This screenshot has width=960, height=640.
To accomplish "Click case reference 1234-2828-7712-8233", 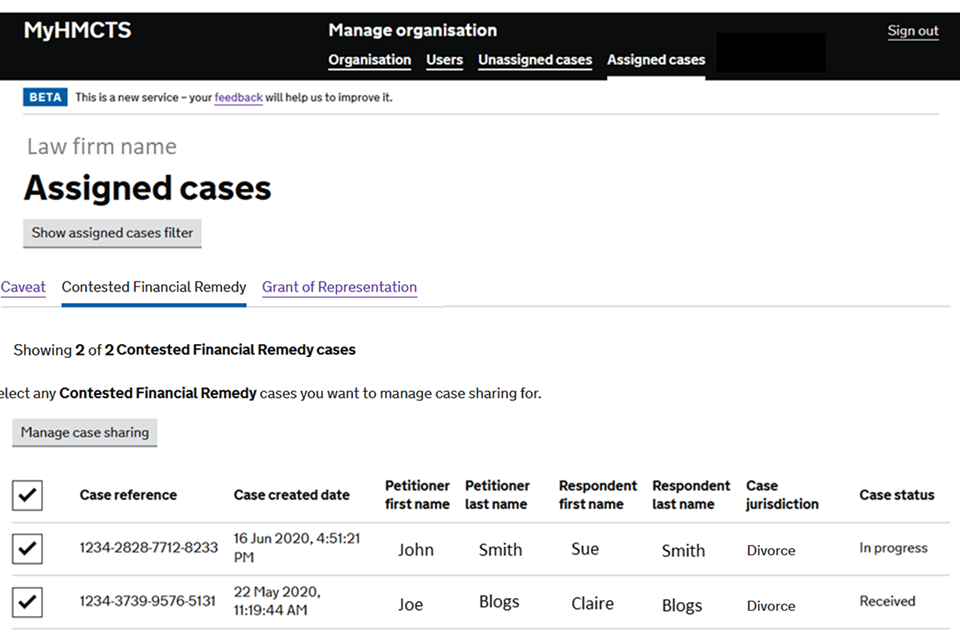I will point(148,548).
